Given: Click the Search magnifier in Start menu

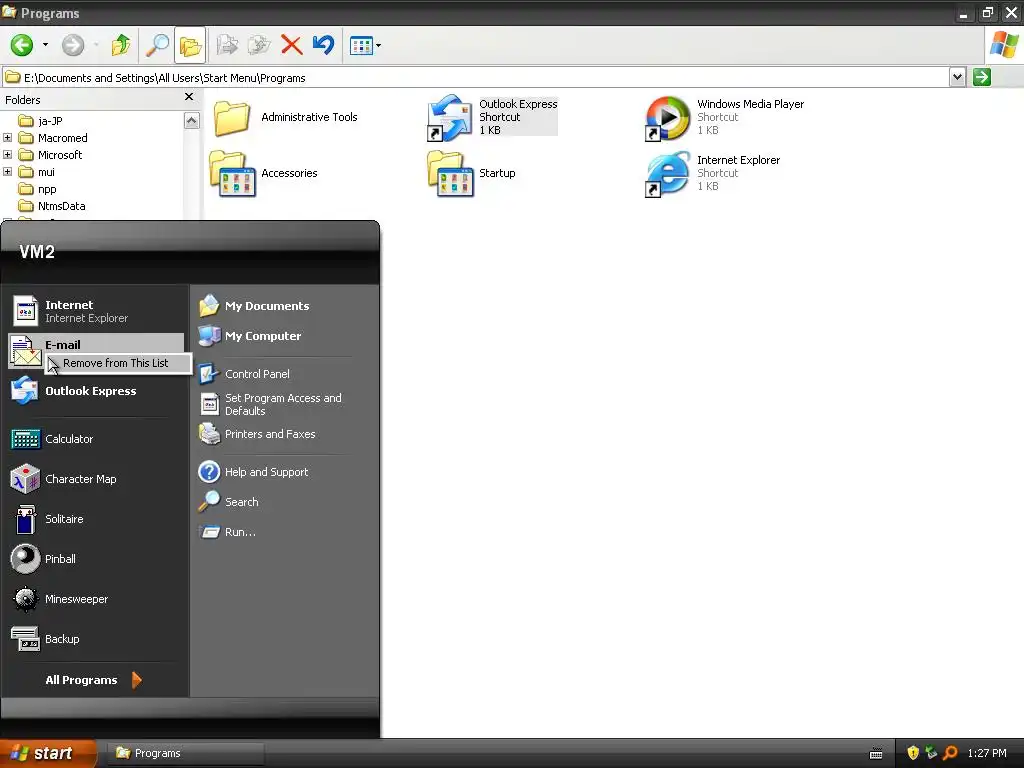Looking at the screenshot, I should click(x=209, y=502).
